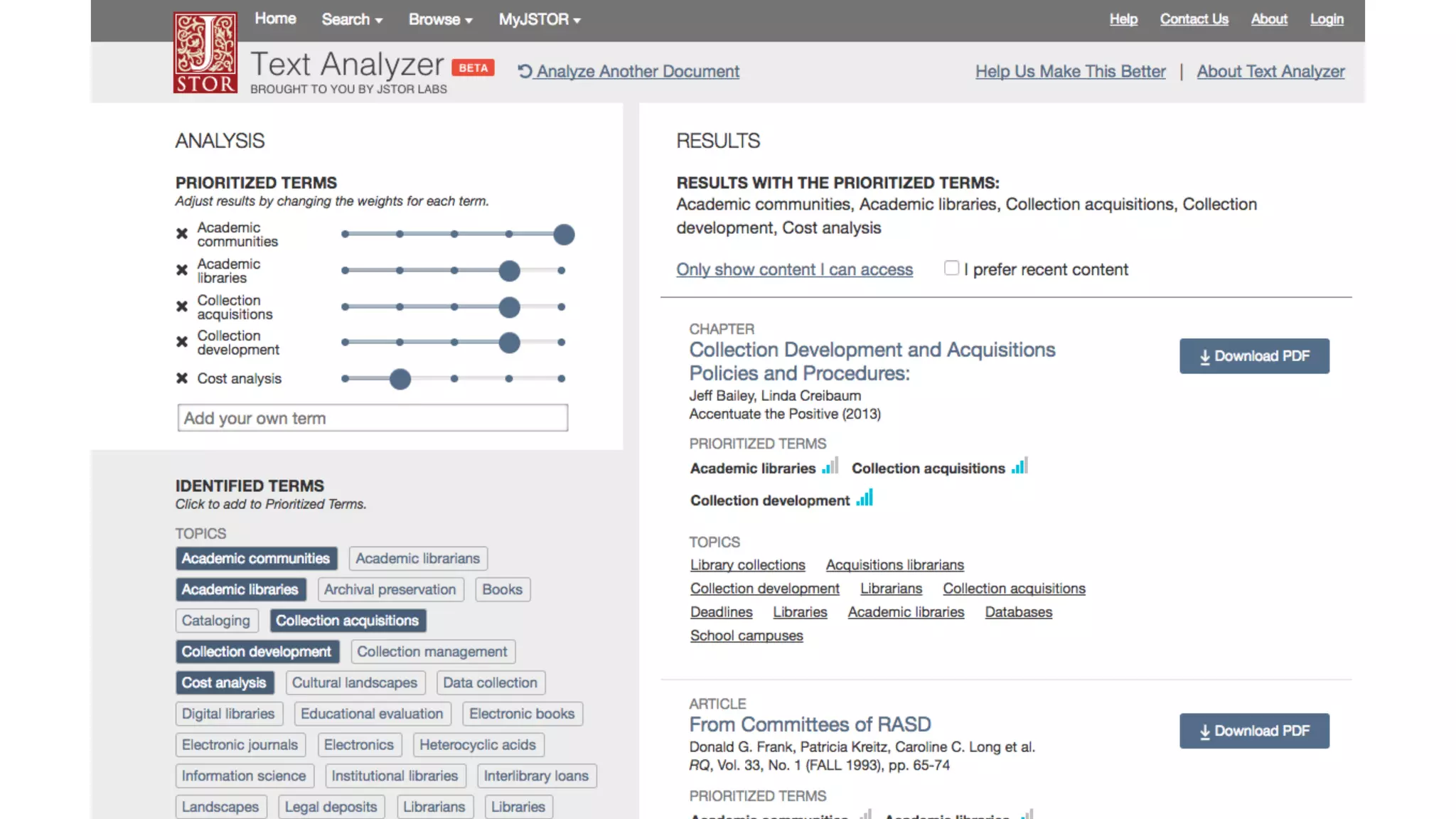Remove Collection acquisitions prioritized term

(182, 306)
